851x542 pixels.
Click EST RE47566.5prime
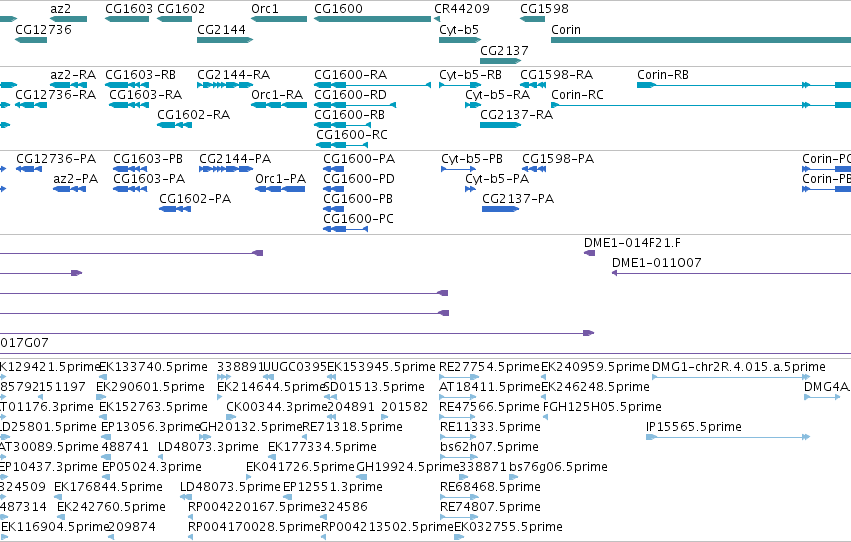click(458, 417)
